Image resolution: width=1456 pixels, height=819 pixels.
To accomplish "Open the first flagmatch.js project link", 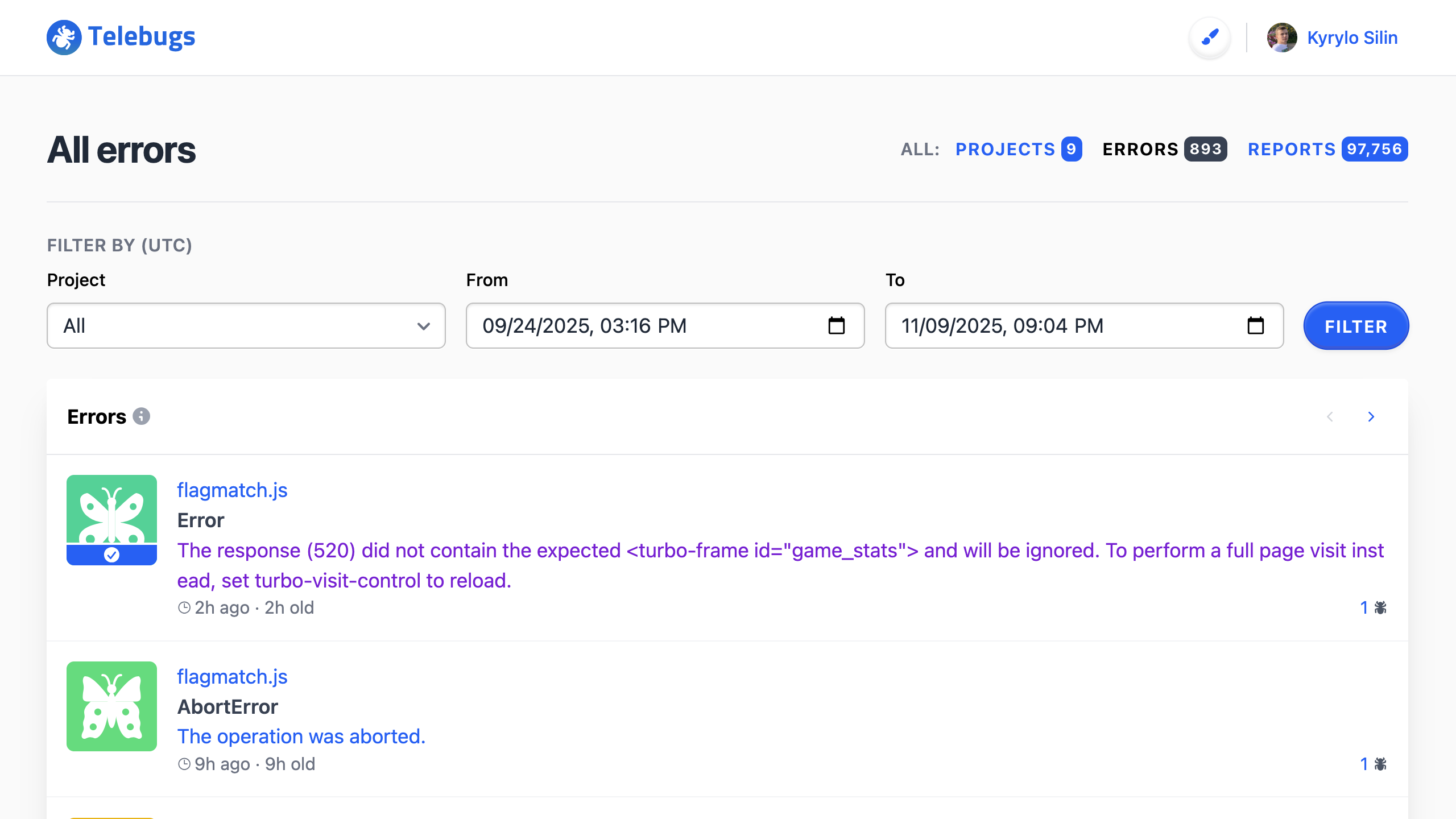I will (232, 490).
